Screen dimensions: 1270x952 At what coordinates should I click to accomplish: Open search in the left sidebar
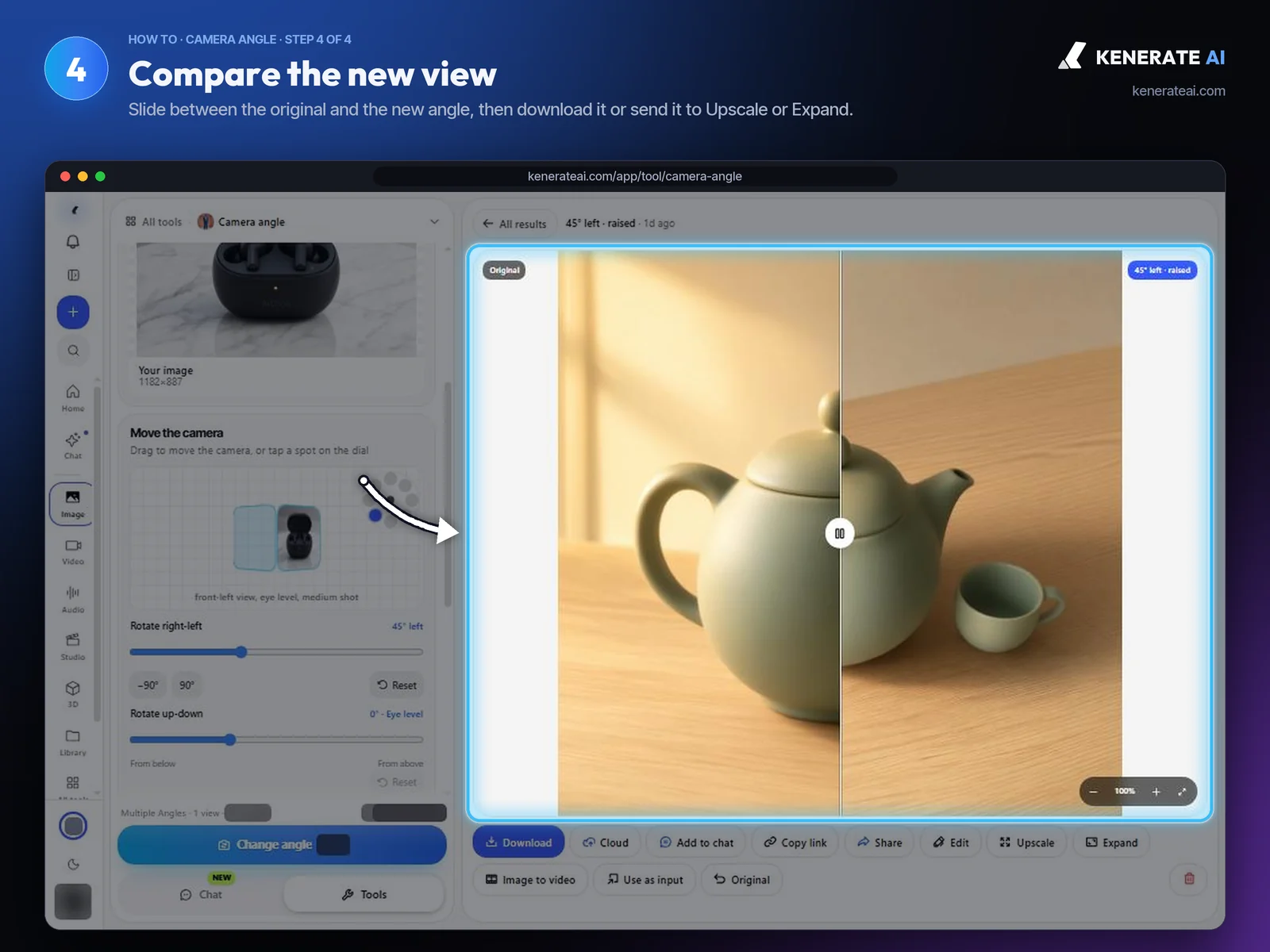[x=73, y=350]
